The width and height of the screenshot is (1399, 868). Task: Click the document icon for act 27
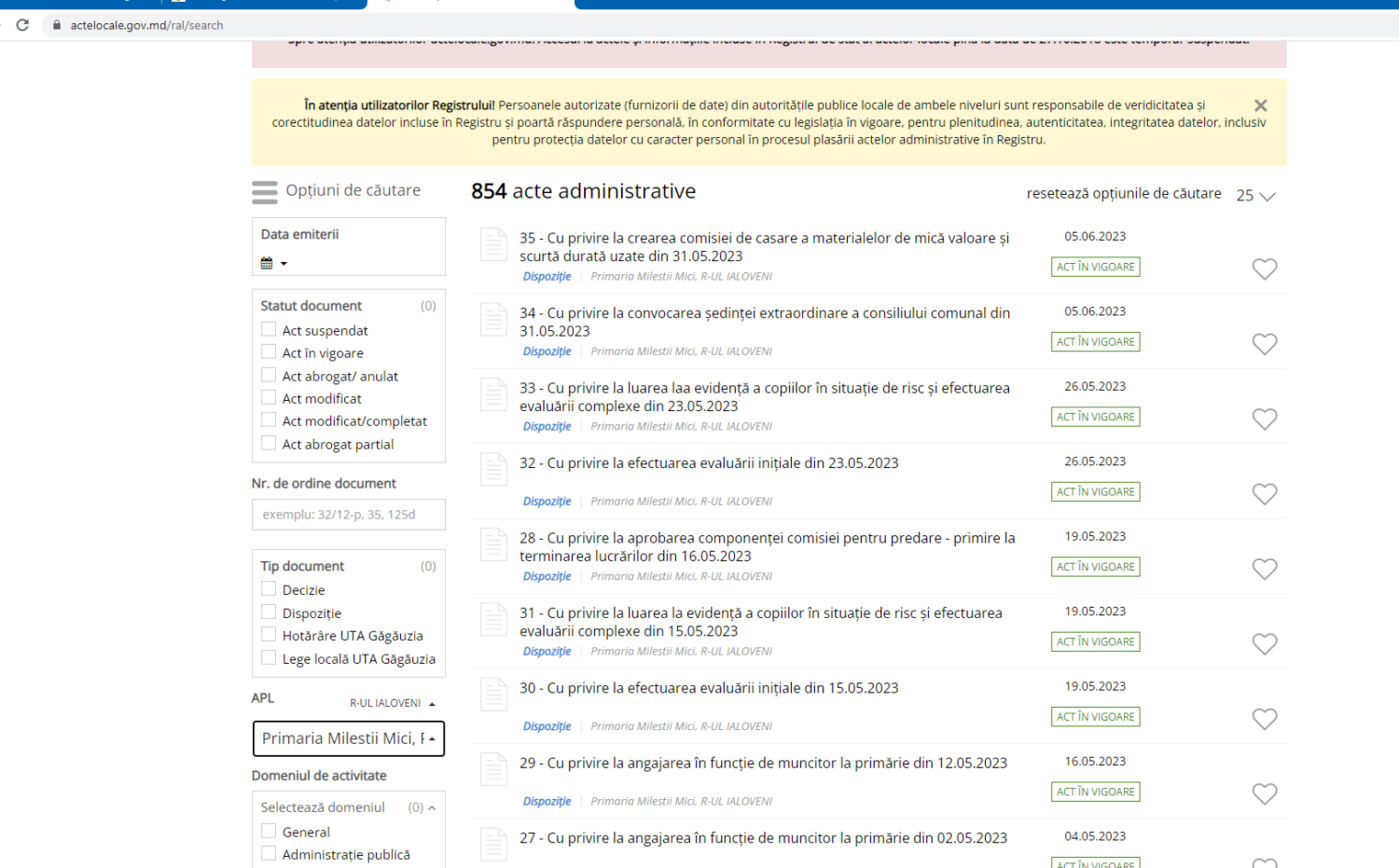point(493,845)
